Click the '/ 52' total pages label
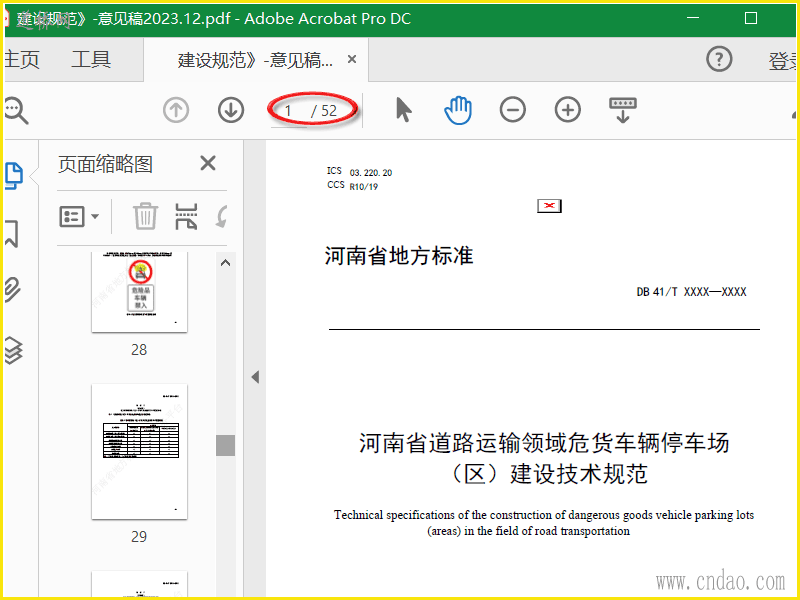The width and height of the screenshot is (800, 600). click(x=324, y=111)
